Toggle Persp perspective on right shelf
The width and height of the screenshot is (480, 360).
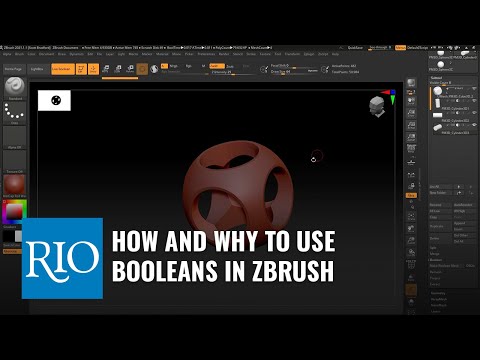point(411,150)
